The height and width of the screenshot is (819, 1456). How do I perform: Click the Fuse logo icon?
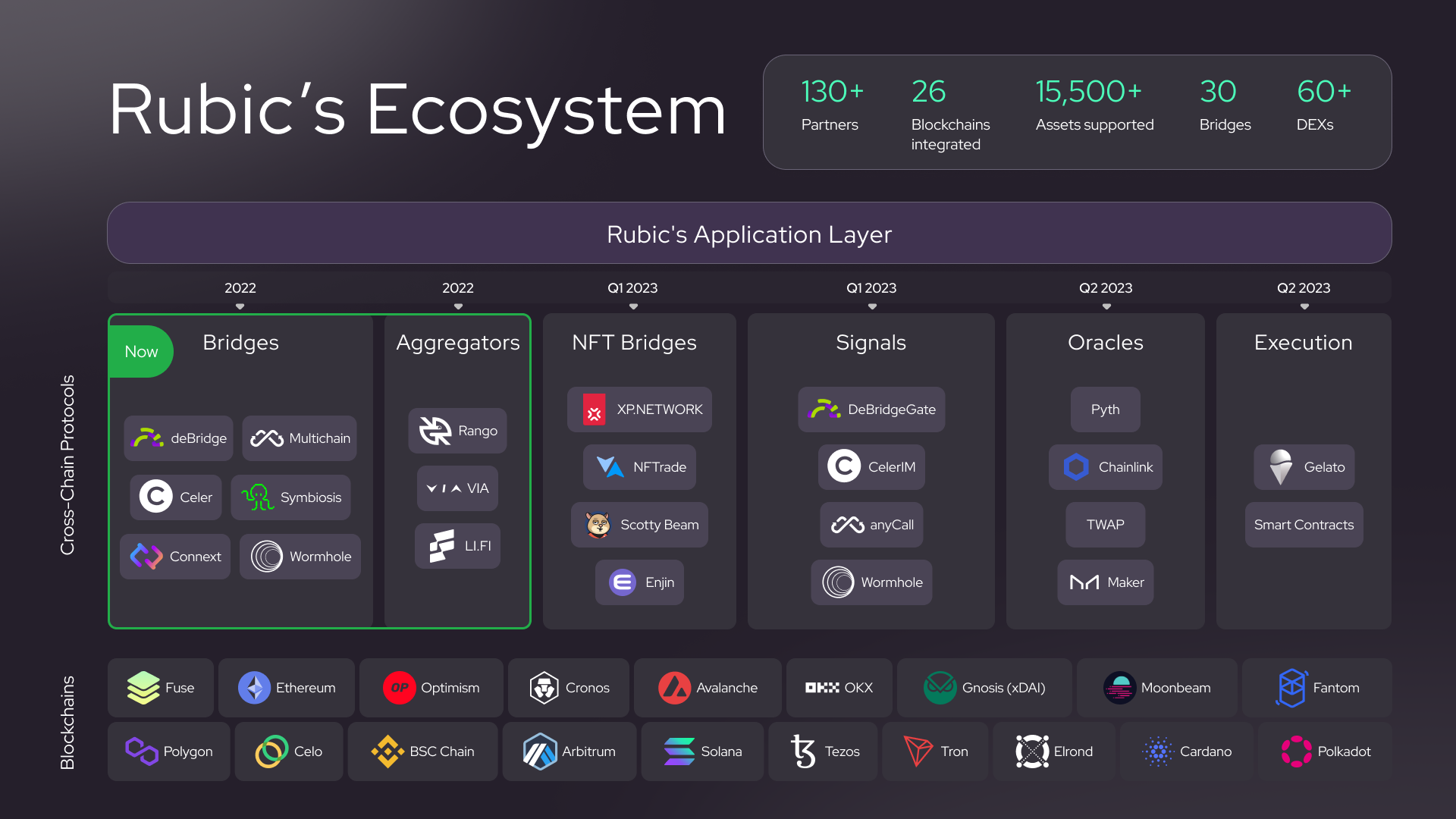(x=143, y=688)
